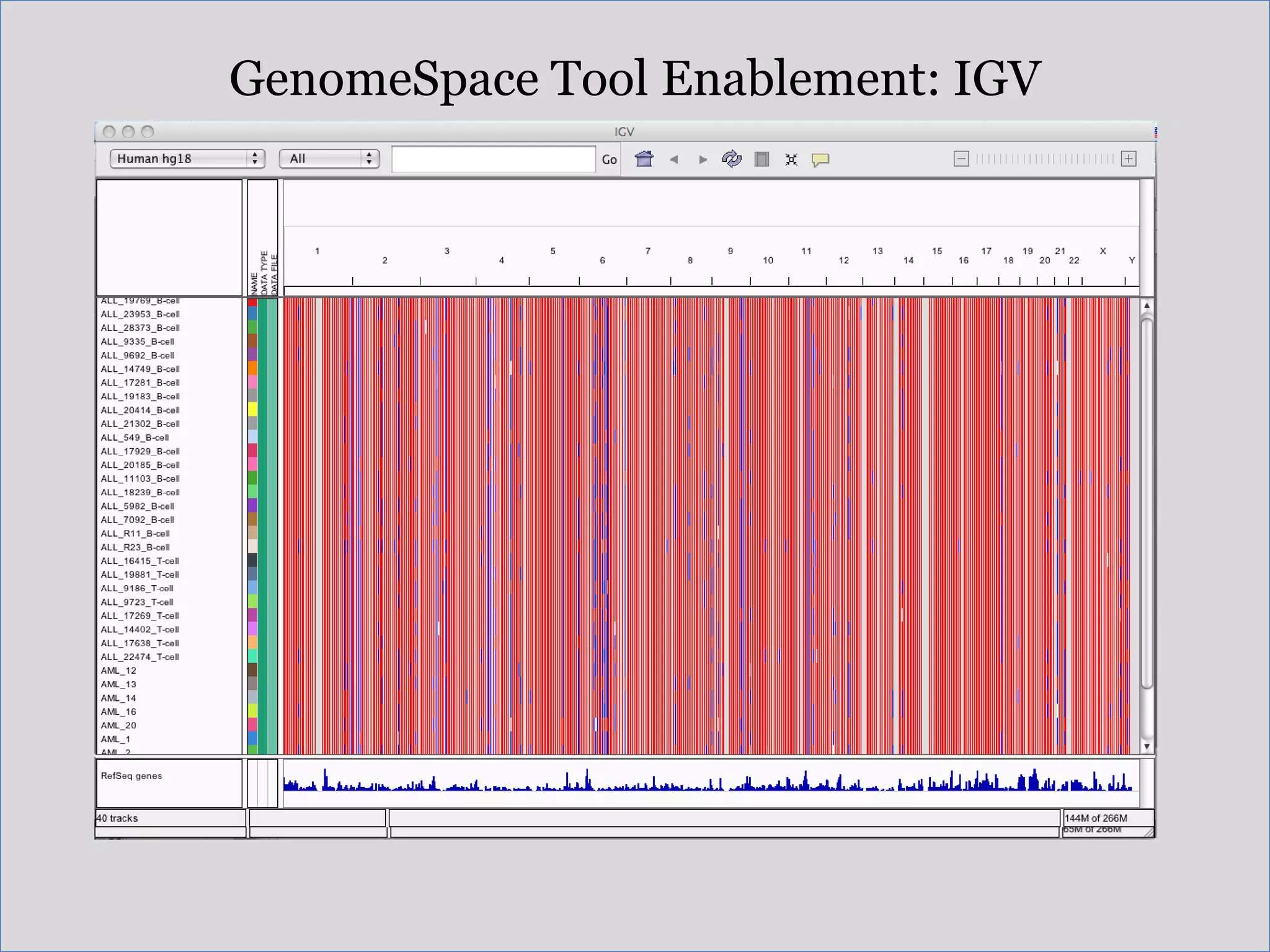Go forward with the right arrow icon
The height and width of the screenshot is (952, 1270).
point(703,160)
